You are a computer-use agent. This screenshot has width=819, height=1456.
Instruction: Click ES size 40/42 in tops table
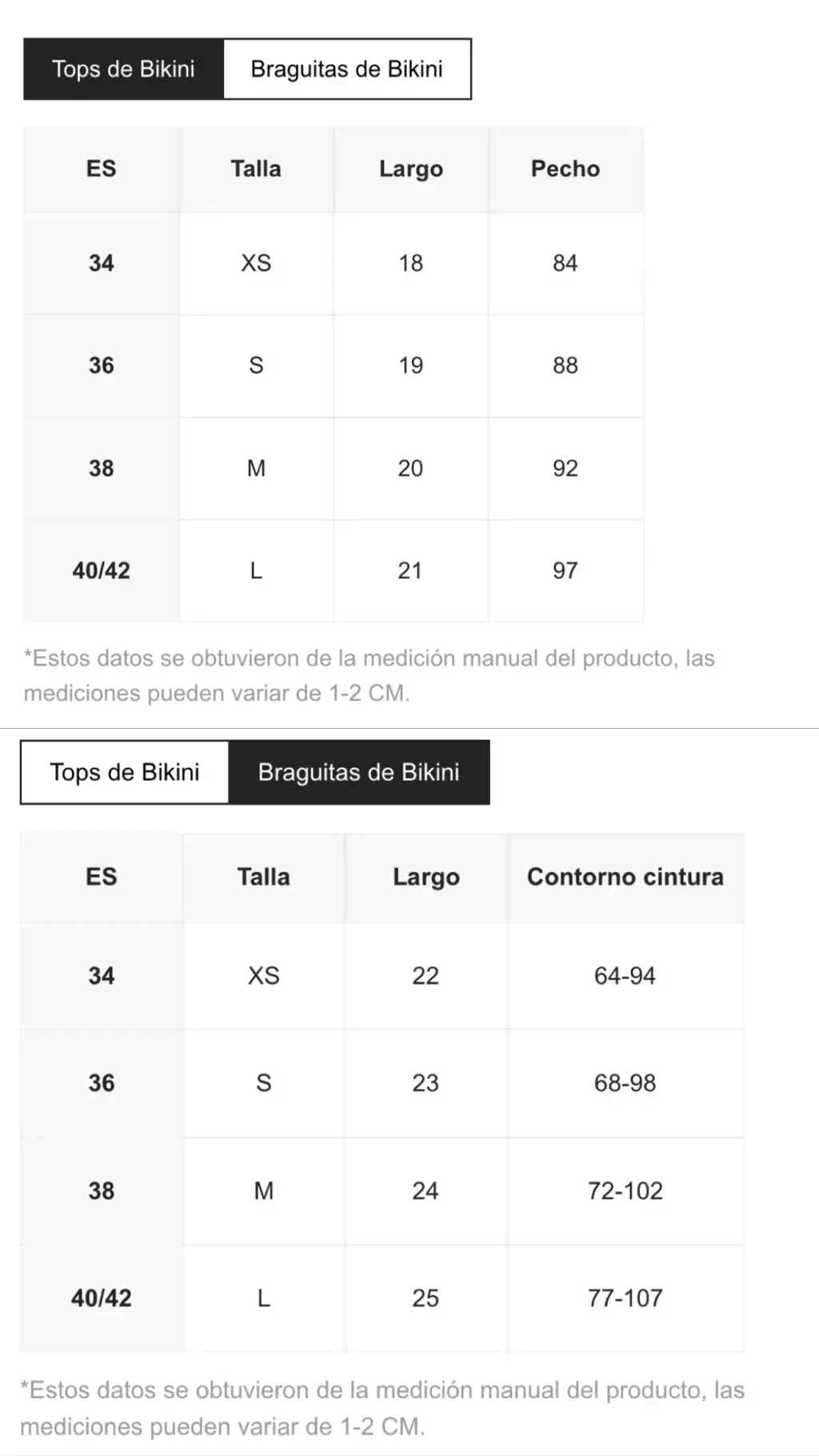(x=101, y=570)
